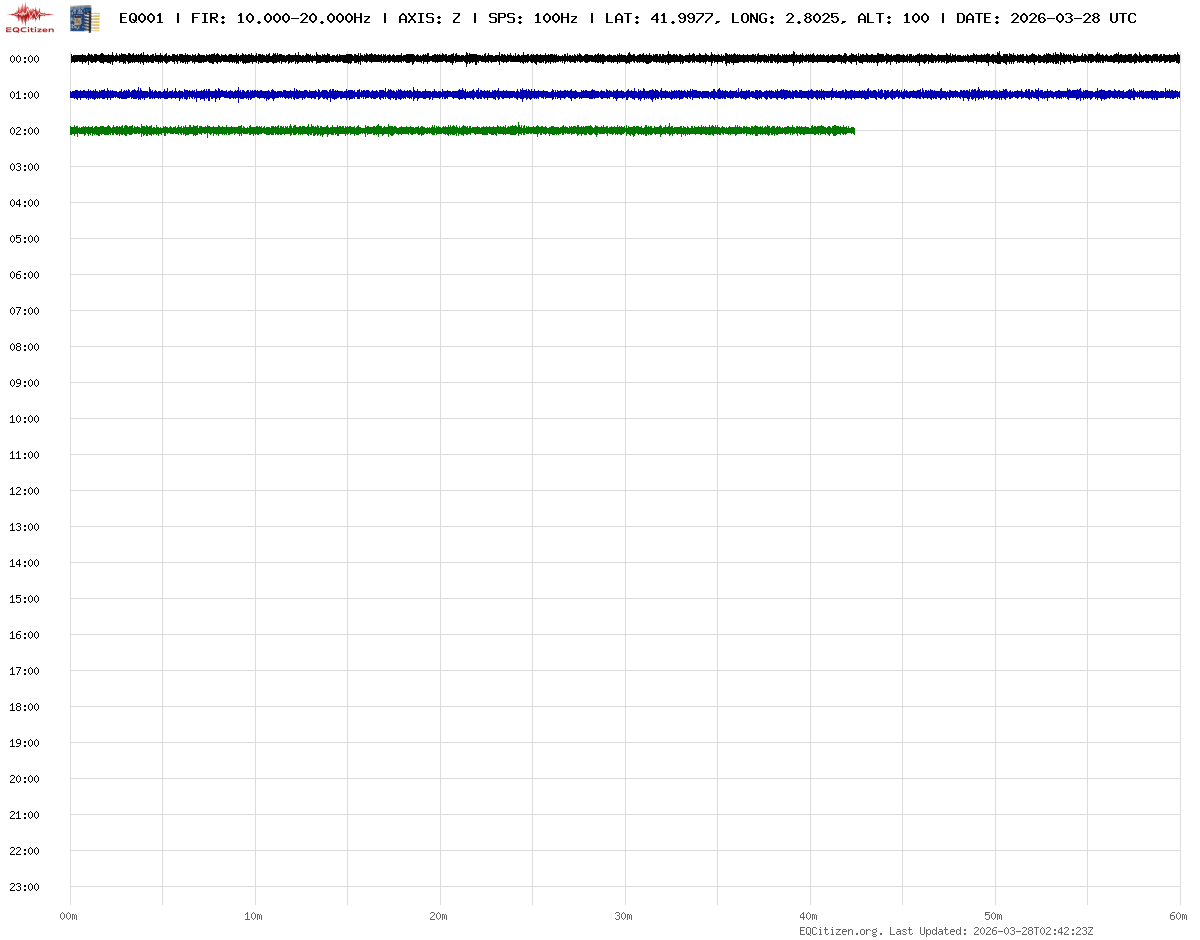Click the 60m minute axis label
Viewport: 1200px width, 940px height.
click(x=1179, y=916)
